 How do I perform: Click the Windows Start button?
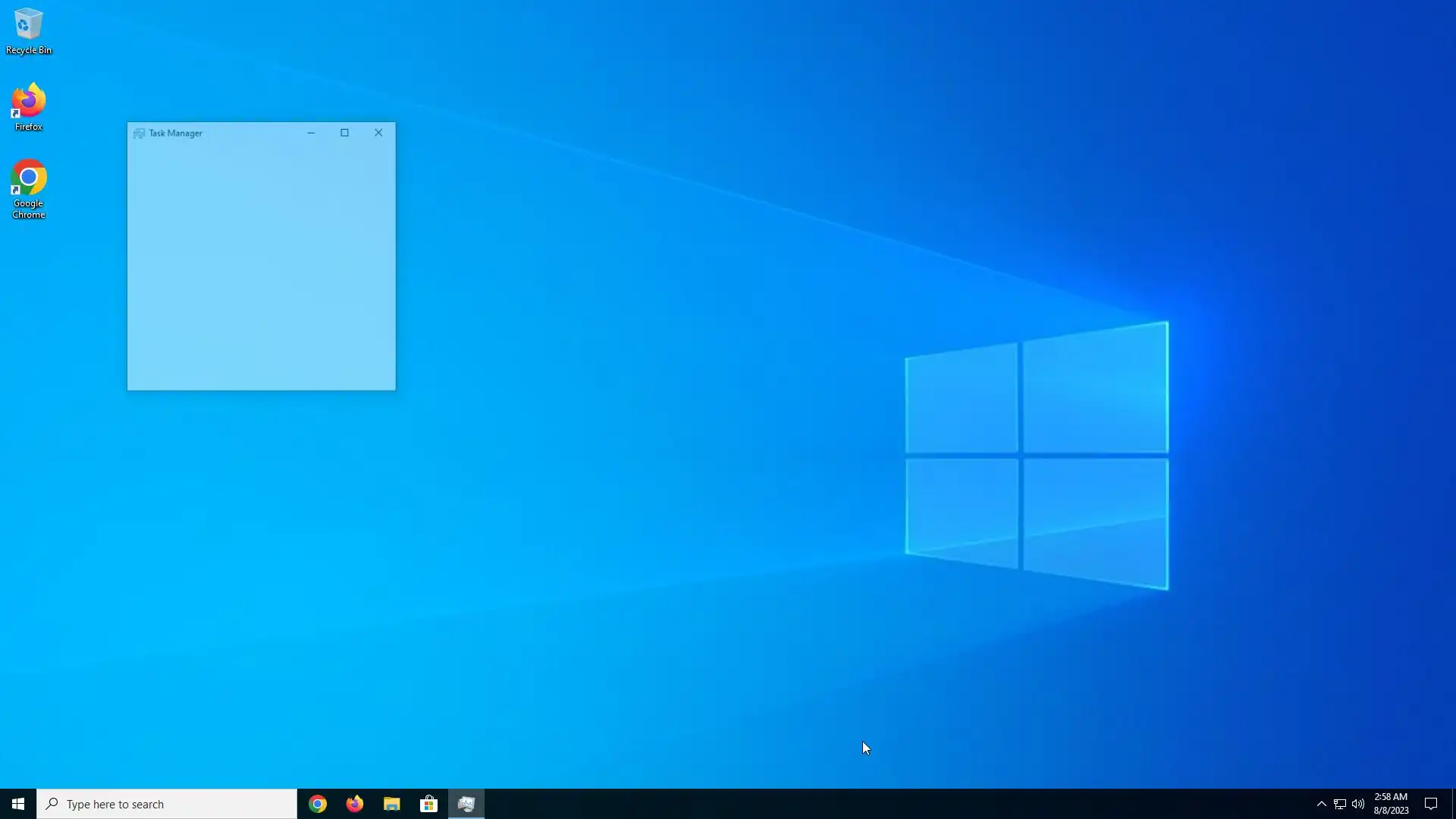click(18, 804)
